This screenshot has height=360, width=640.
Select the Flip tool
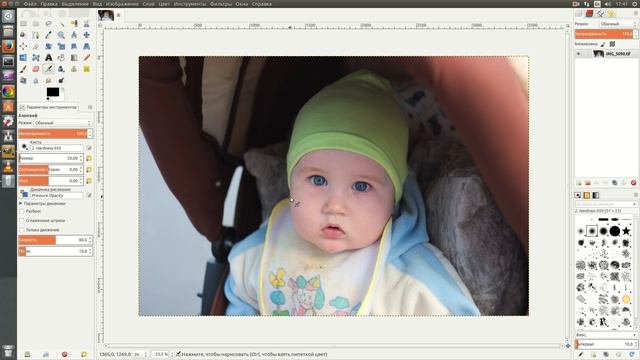[x=23, y=58]
